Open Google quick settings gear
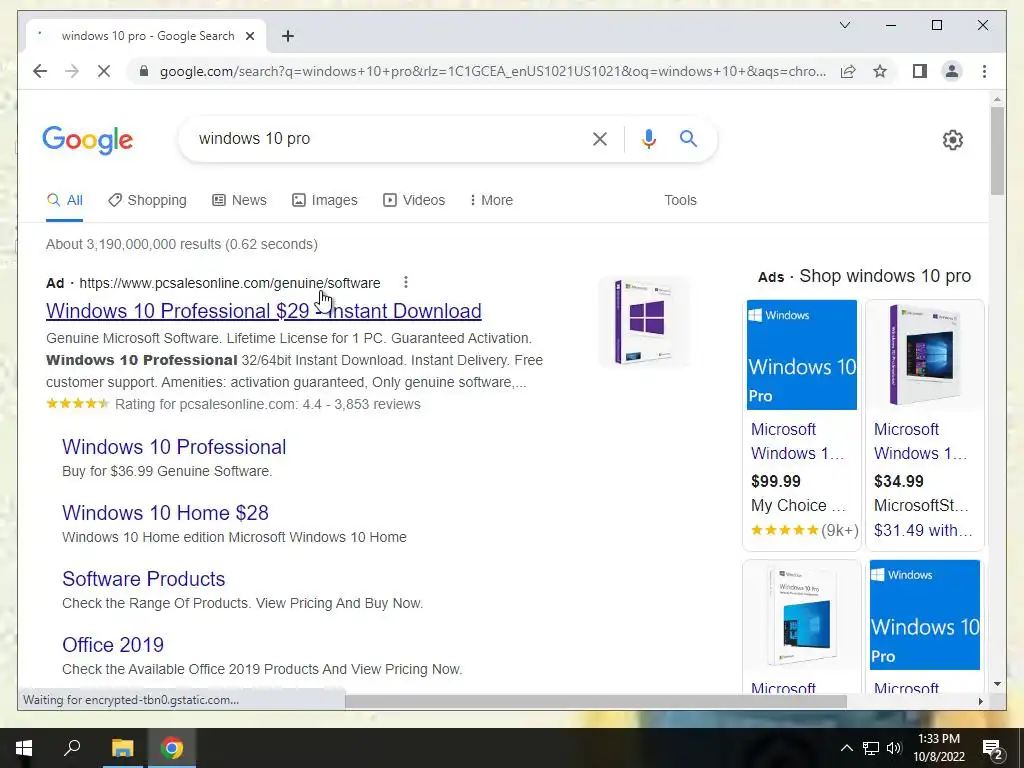This screenshot has height=768, width=1024. click(x=952, y=139)
